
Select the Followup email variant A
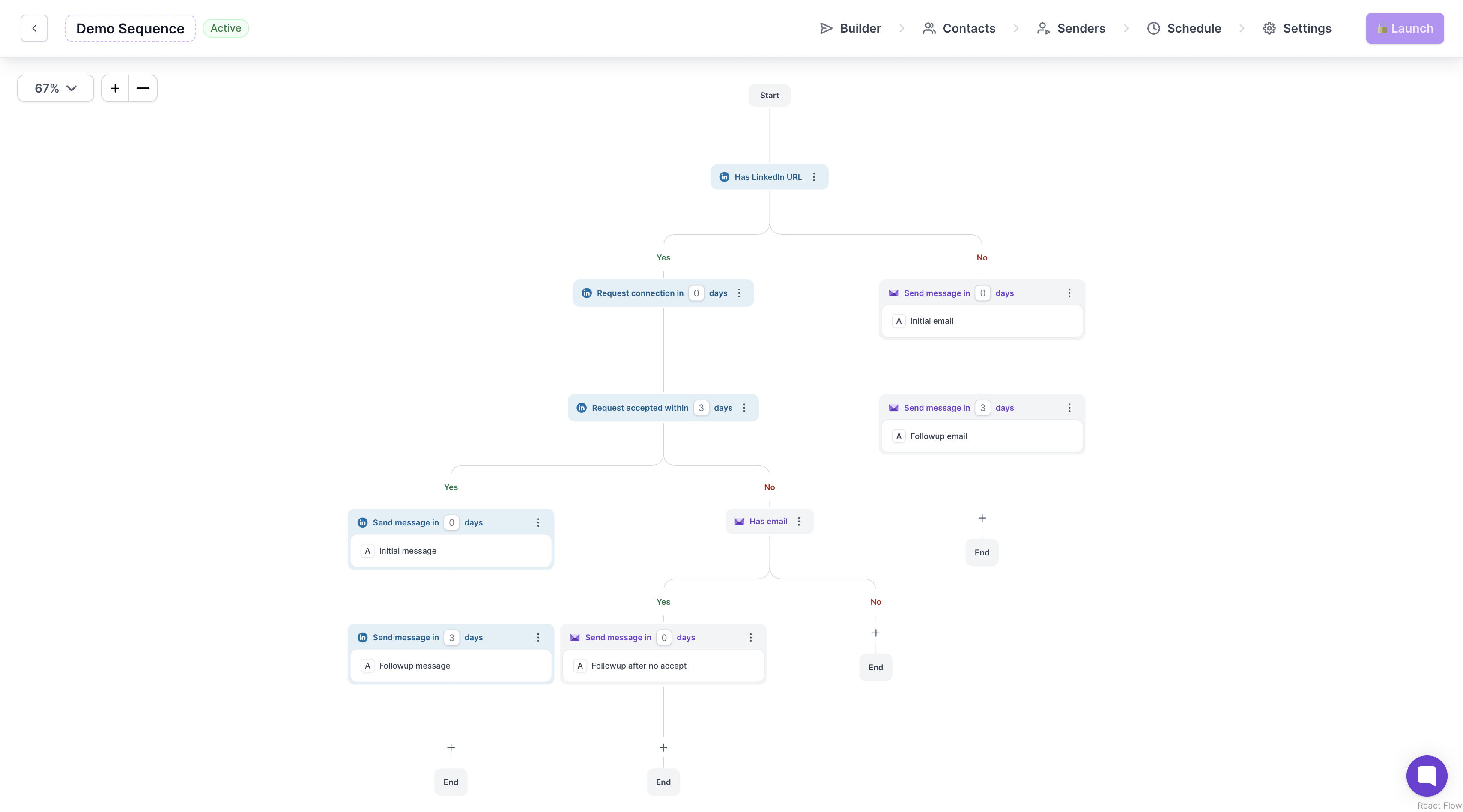(x=982, y=436)
